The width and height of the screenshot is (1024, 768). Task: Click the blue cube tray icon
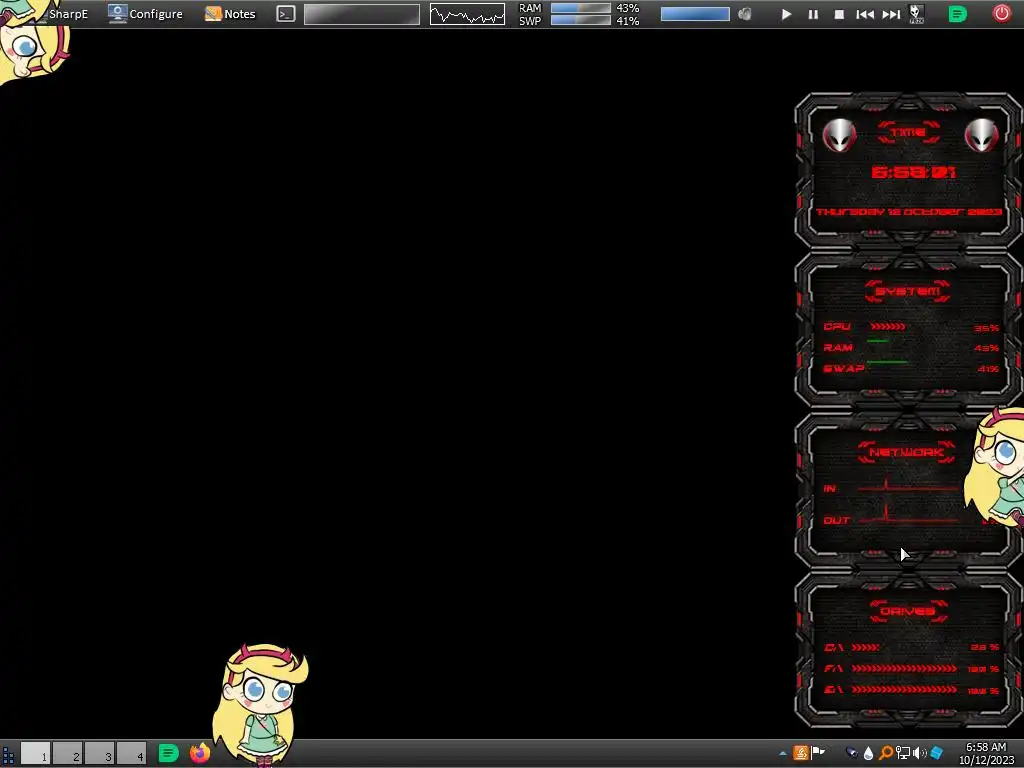[x=936, y=753]
